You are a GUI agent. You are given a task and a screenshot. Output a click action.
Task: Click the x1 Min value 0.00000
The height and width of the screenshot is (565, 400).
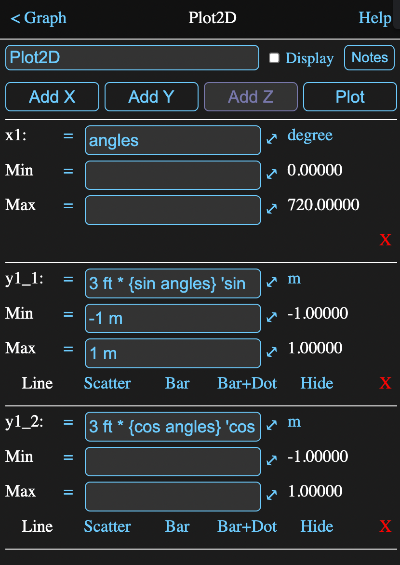pyautogui.click(x=315, y=170)
